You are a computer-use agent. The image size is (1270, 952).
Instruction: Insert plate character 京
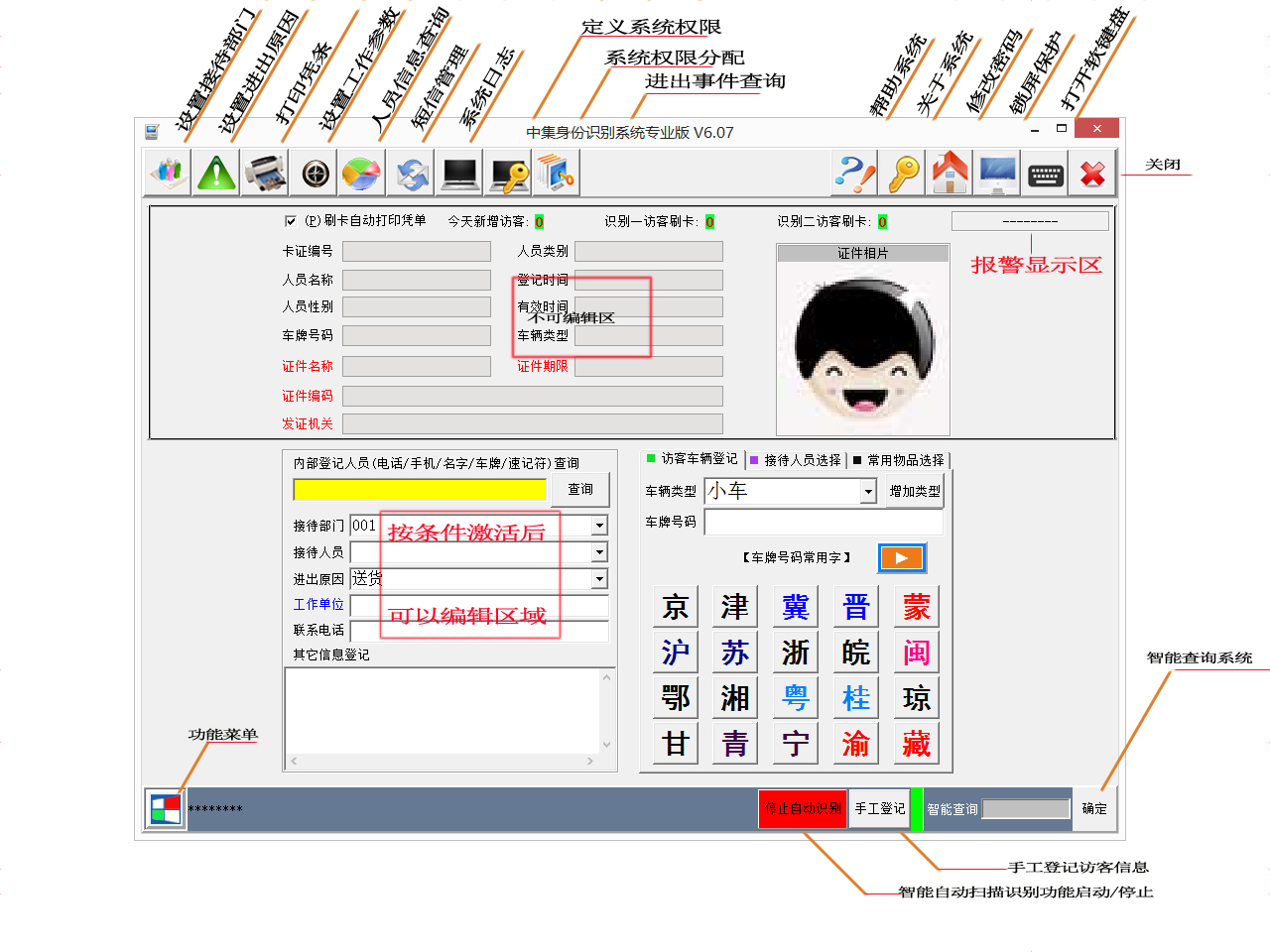tap(676, 607)
